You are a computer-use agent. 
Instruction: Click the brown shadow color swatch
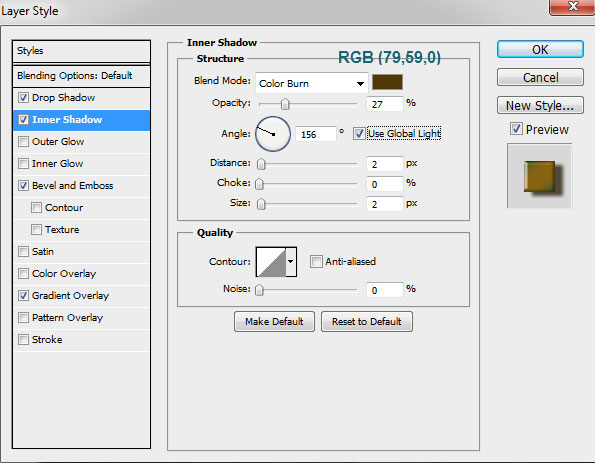click(387, 82)
